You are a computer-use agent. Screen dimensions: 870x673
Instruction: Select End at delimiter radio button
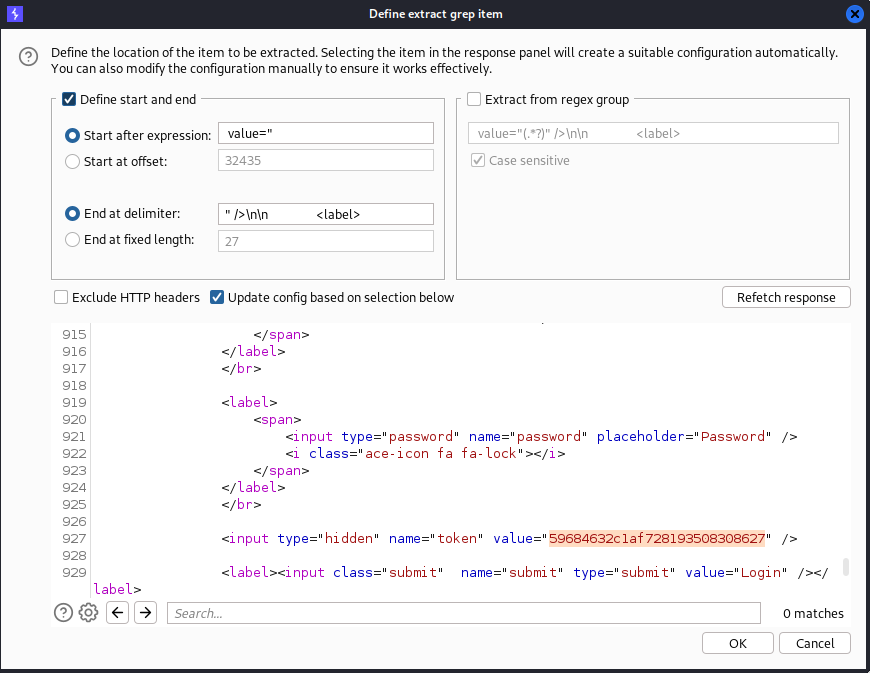click(72, 214)
